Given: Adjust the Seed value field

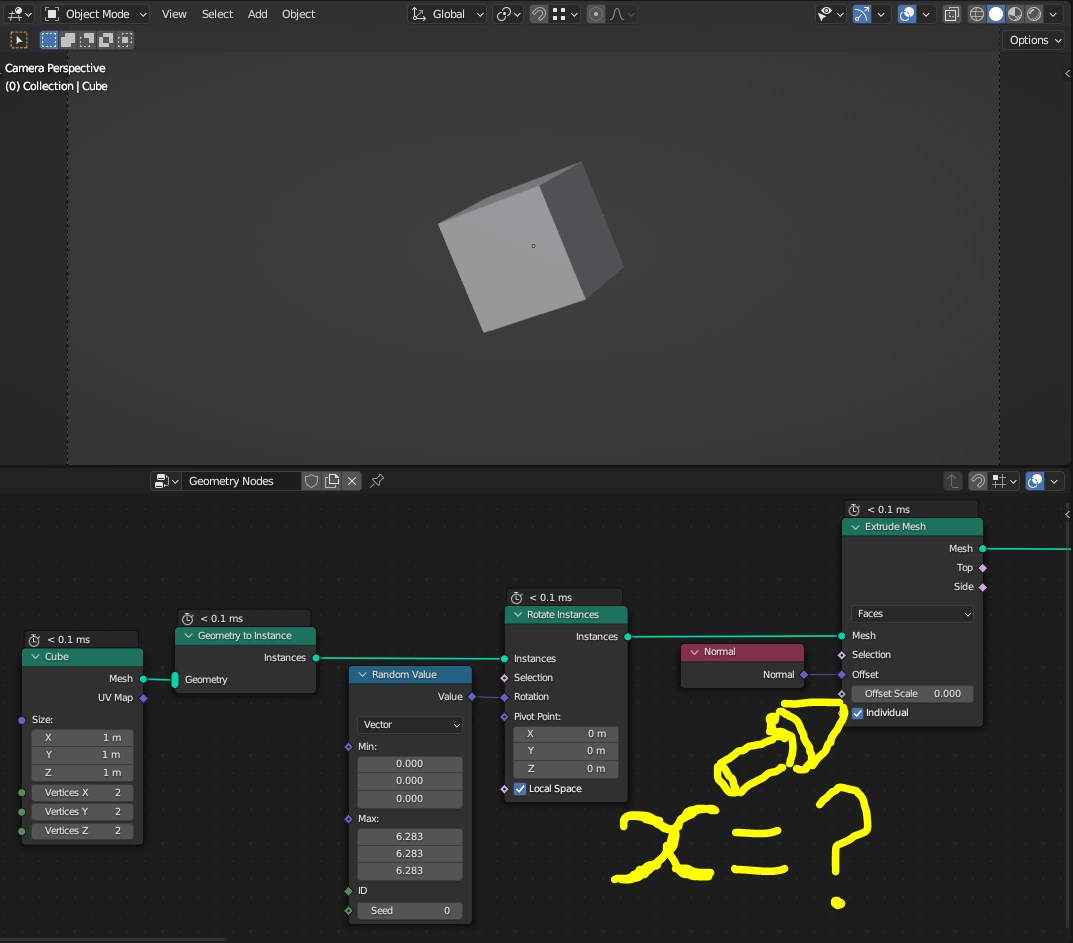Looking at the screenshot, I should point(410,911).
